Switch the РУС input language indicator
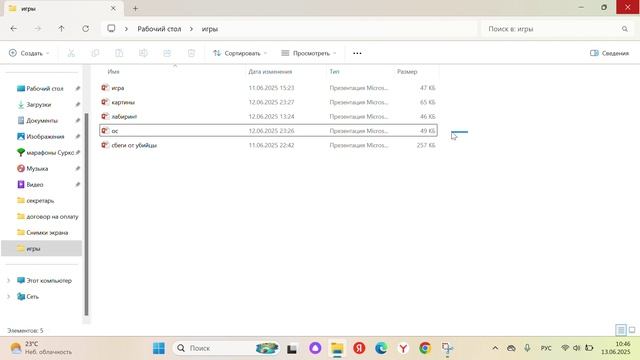This screenshot has width=640, height=360. coord(546,348)
